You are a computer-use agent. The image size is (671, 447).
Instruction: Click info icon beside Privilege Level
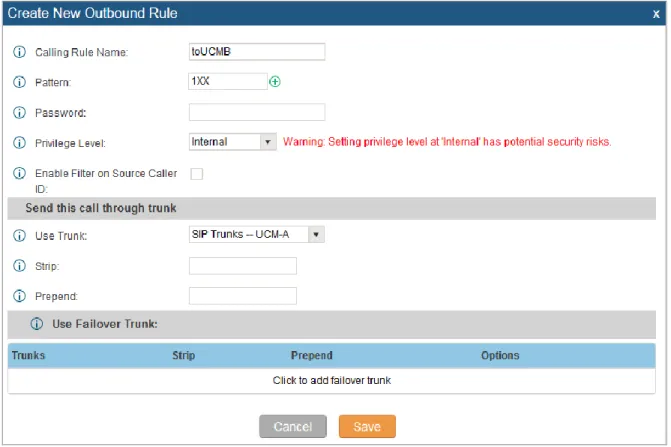click(19, 142)
